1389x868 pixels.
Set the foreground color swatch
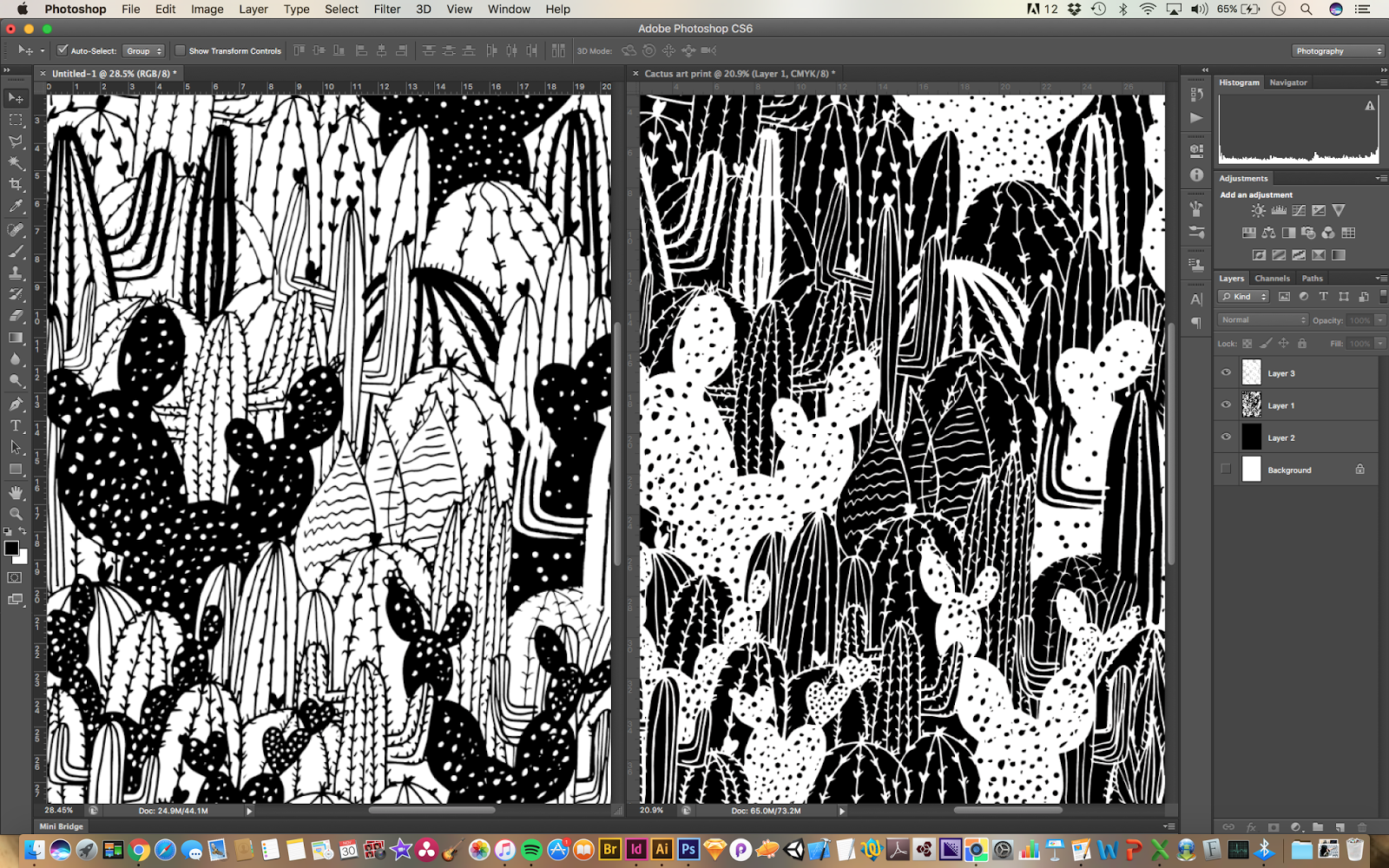pyautogui.click(x=11, y=549)
